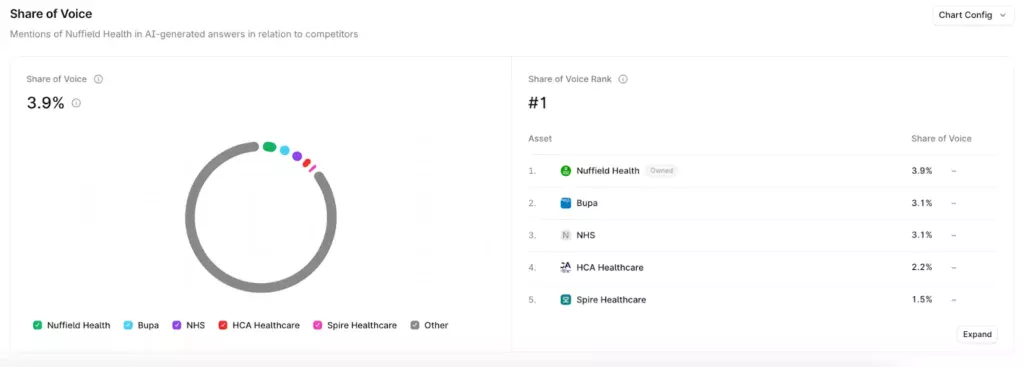Click info icon beside the 3.9% headline value
This screenshot has height=367, width=1024.
tap(76, 103)
